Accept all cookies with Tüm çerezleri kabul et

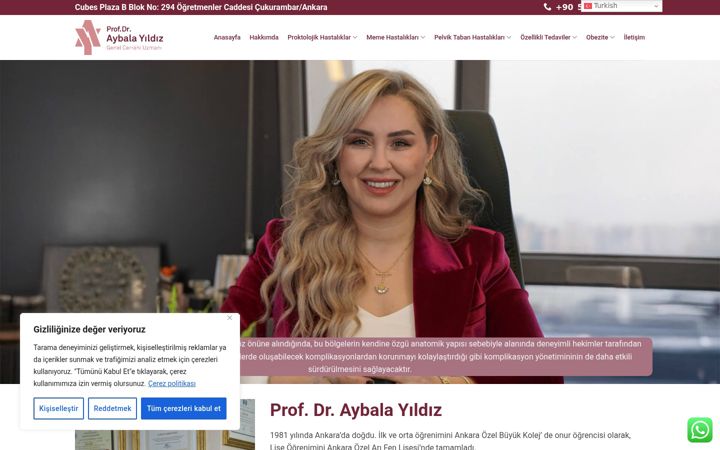184,408
